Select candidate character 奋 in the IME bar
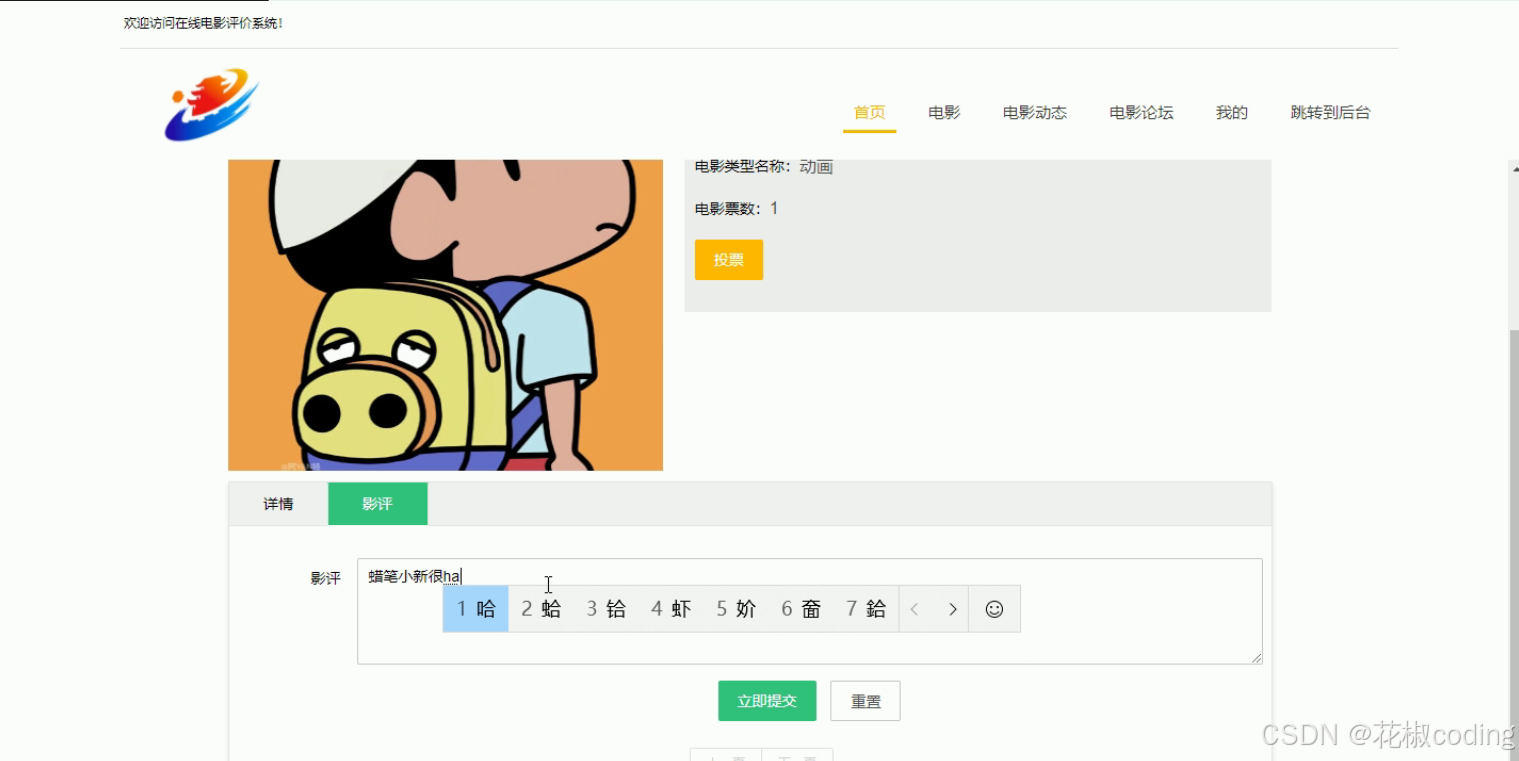The height and width of the screenshot is (761, 1519). tap(801, 608)
